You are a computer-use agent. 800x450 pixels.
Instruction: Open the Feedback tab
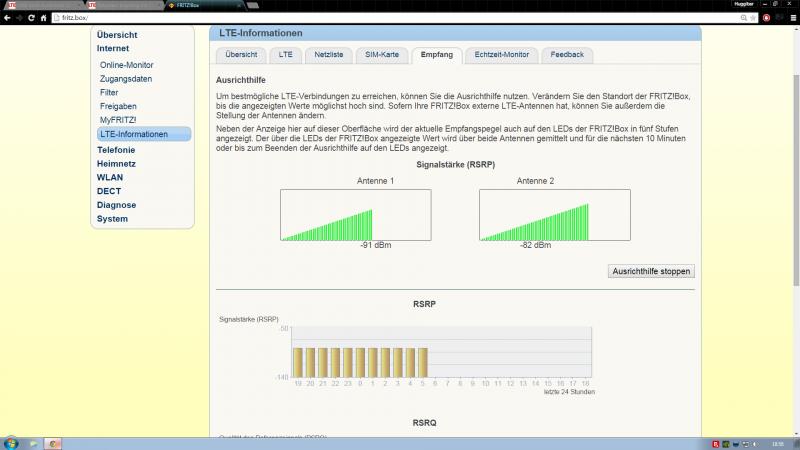(567, 55)
